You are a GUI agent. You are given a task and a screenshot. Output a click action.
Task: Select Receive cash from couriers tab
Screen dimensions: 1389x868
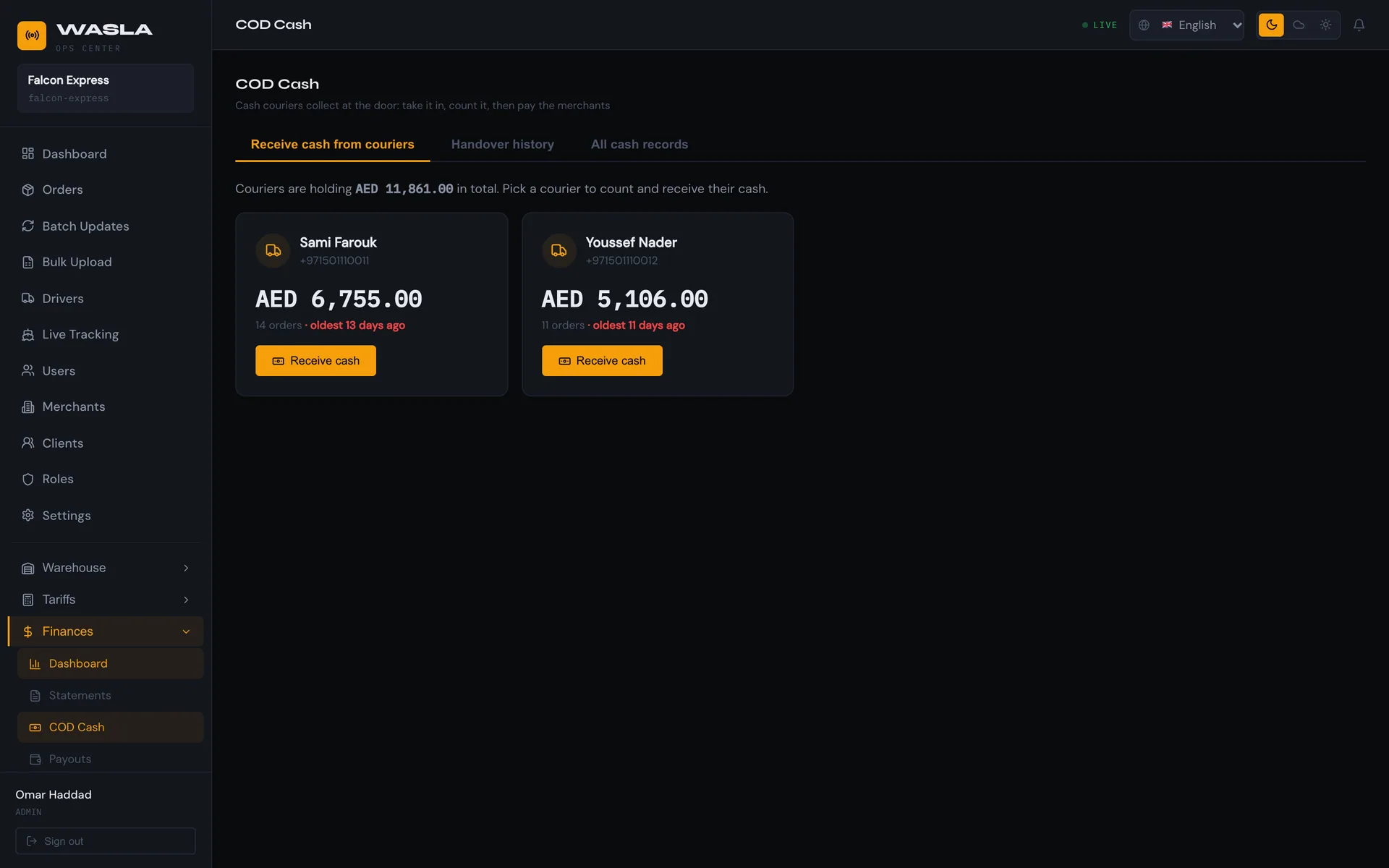pyautogui.click(x=332, y=145)
